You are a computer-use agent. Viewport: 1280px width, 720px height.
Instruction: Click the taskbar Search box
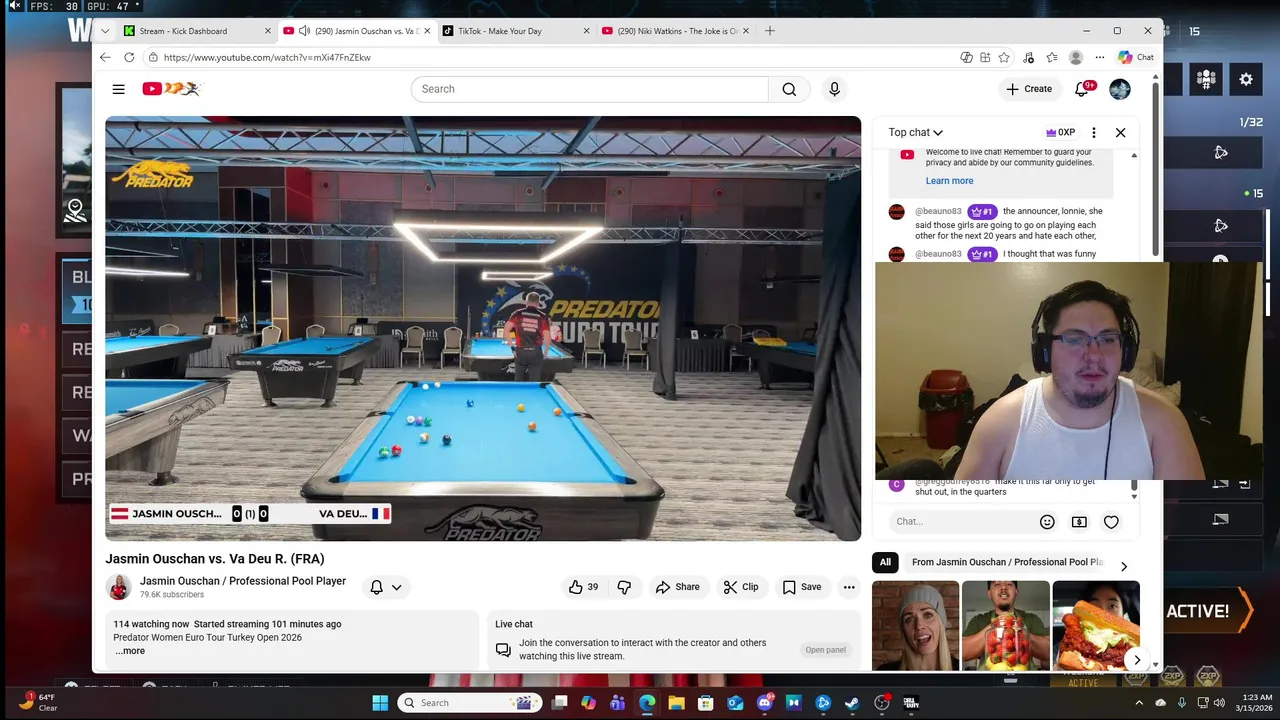pyautogui.click(x=469, y=702)
